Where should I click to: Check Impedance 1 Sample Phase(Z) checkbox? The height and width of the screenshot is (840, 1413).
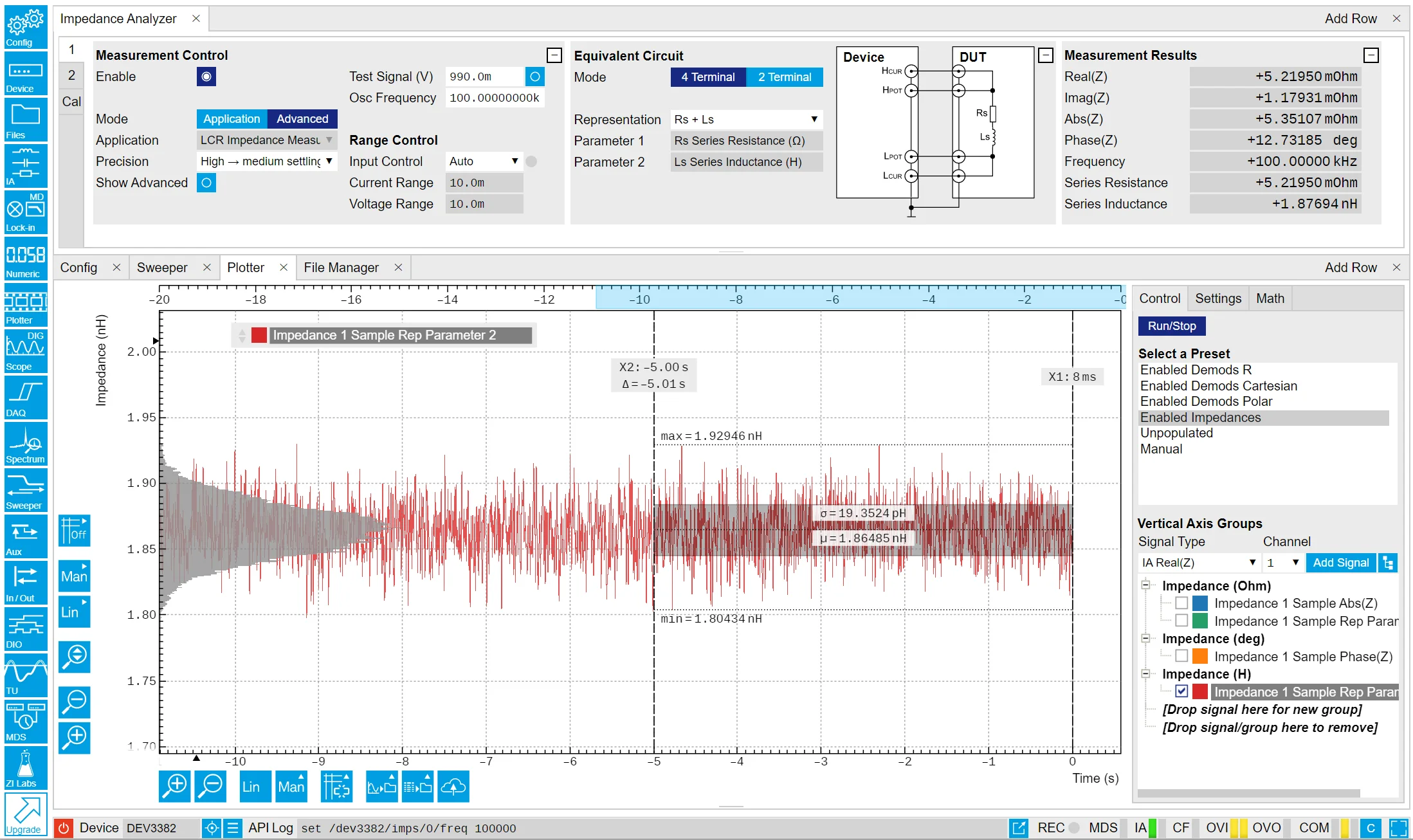point(1181,656)
